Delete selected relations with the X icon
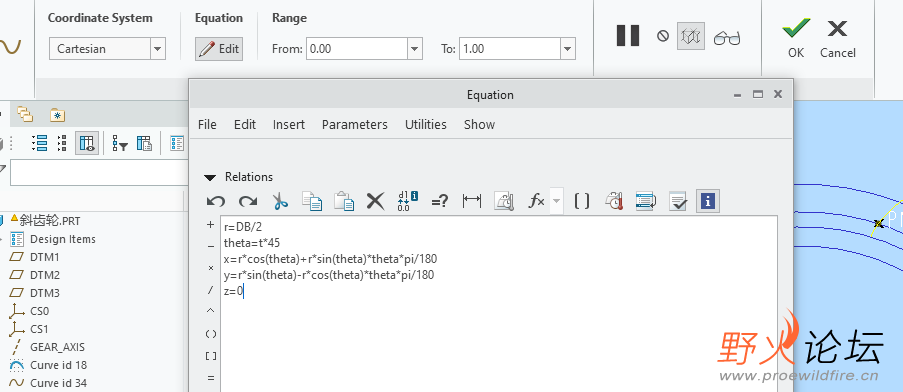 pos(375,201)
